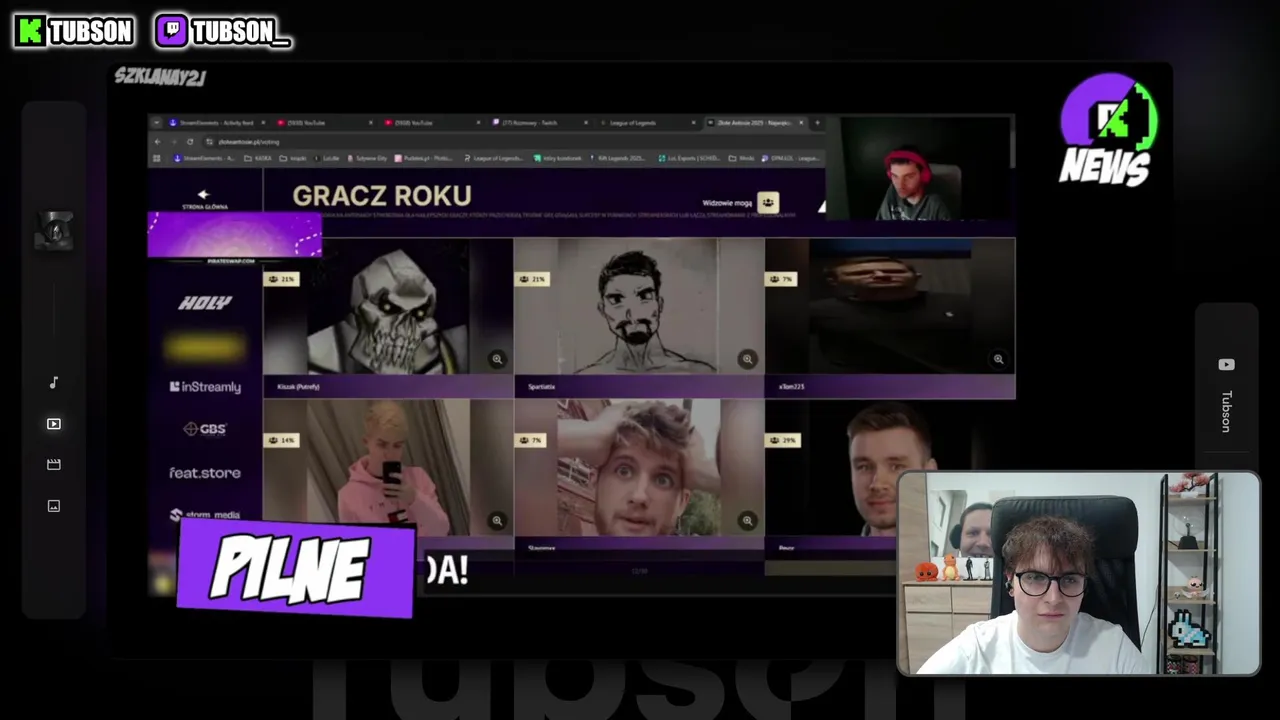Click the Widzowie mogą label text

tap(727, 203)
